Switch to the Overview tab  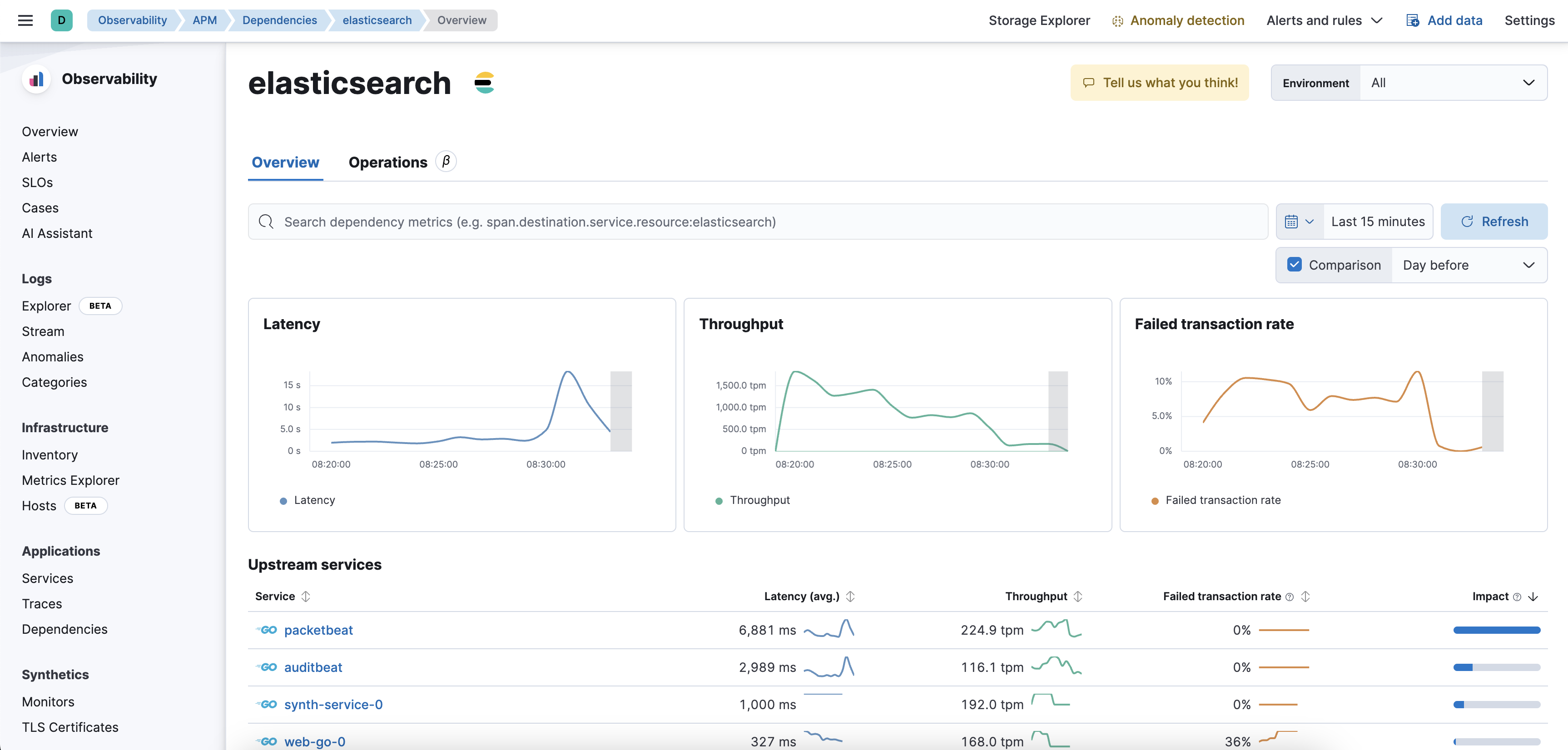[285, 163]
